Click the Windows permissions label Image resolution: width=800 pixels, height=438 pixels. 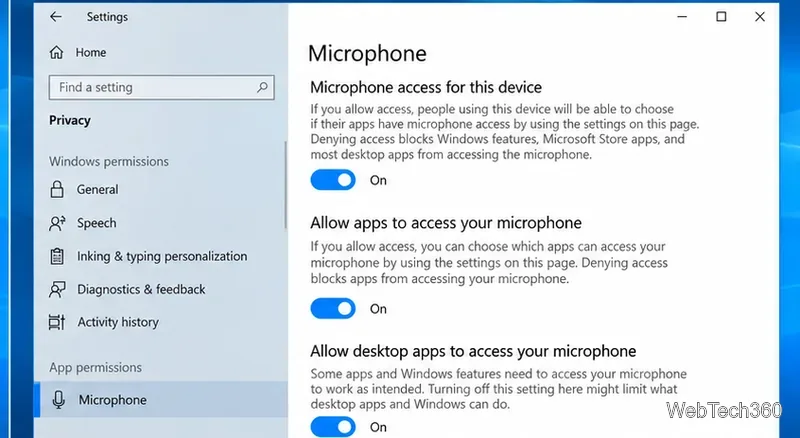click(x=109, y=161)
